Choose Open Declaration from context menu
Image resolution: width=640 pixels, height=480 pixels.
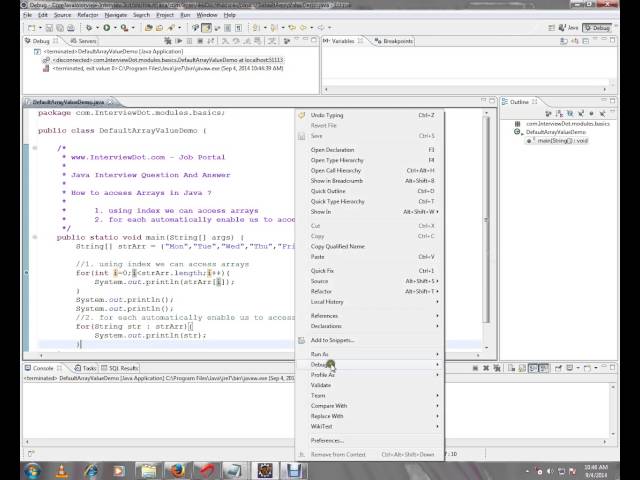pos(371,150)
